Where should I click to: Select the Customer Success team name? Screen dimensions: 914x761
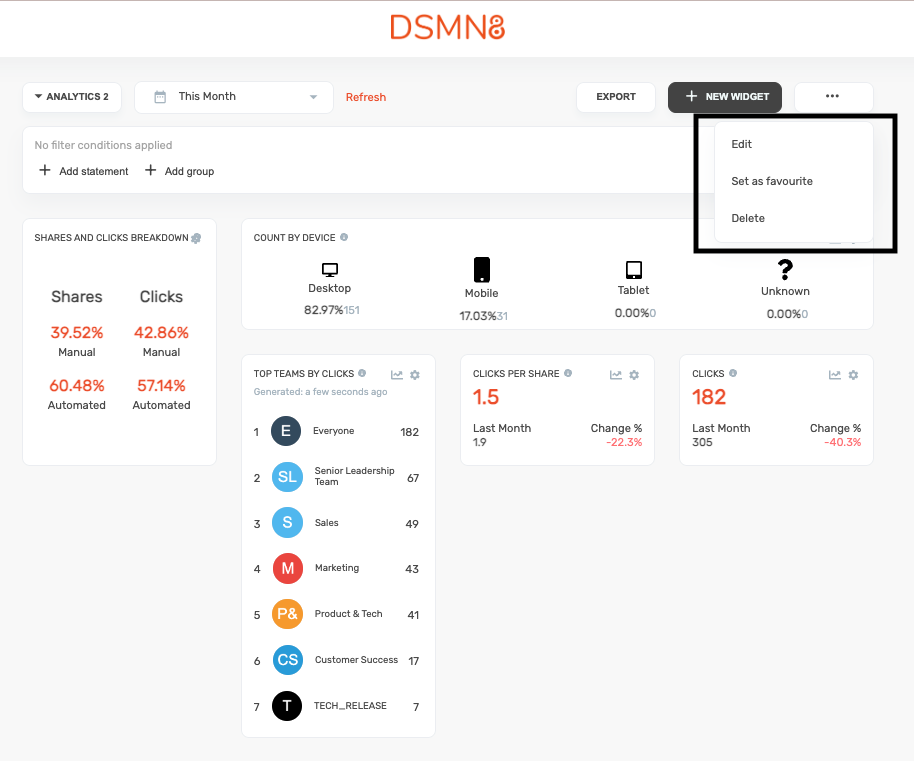pos(356,660)
